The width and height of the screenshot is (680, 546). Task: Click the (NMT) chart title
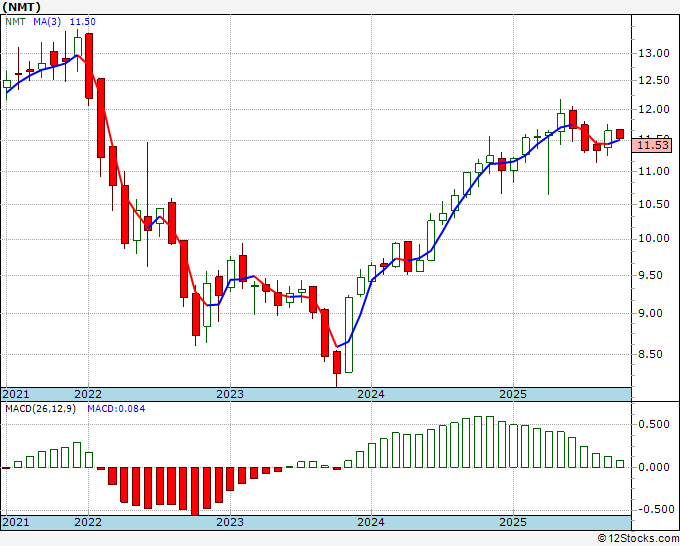[22, 7]
